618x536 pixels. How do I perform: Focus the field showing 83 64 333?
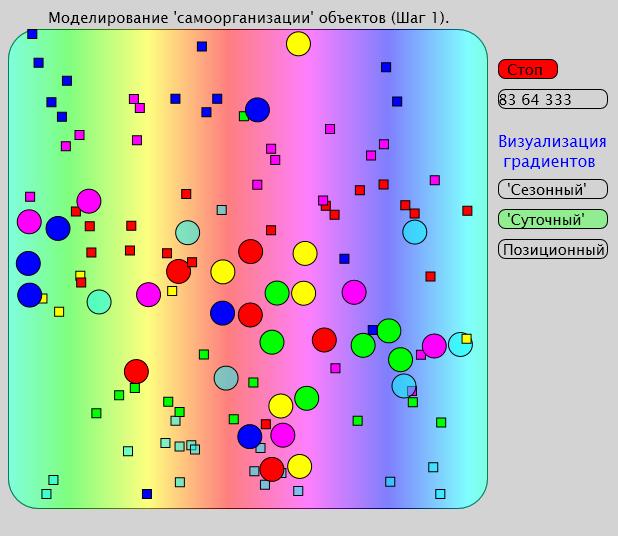(x=553, y=99)
